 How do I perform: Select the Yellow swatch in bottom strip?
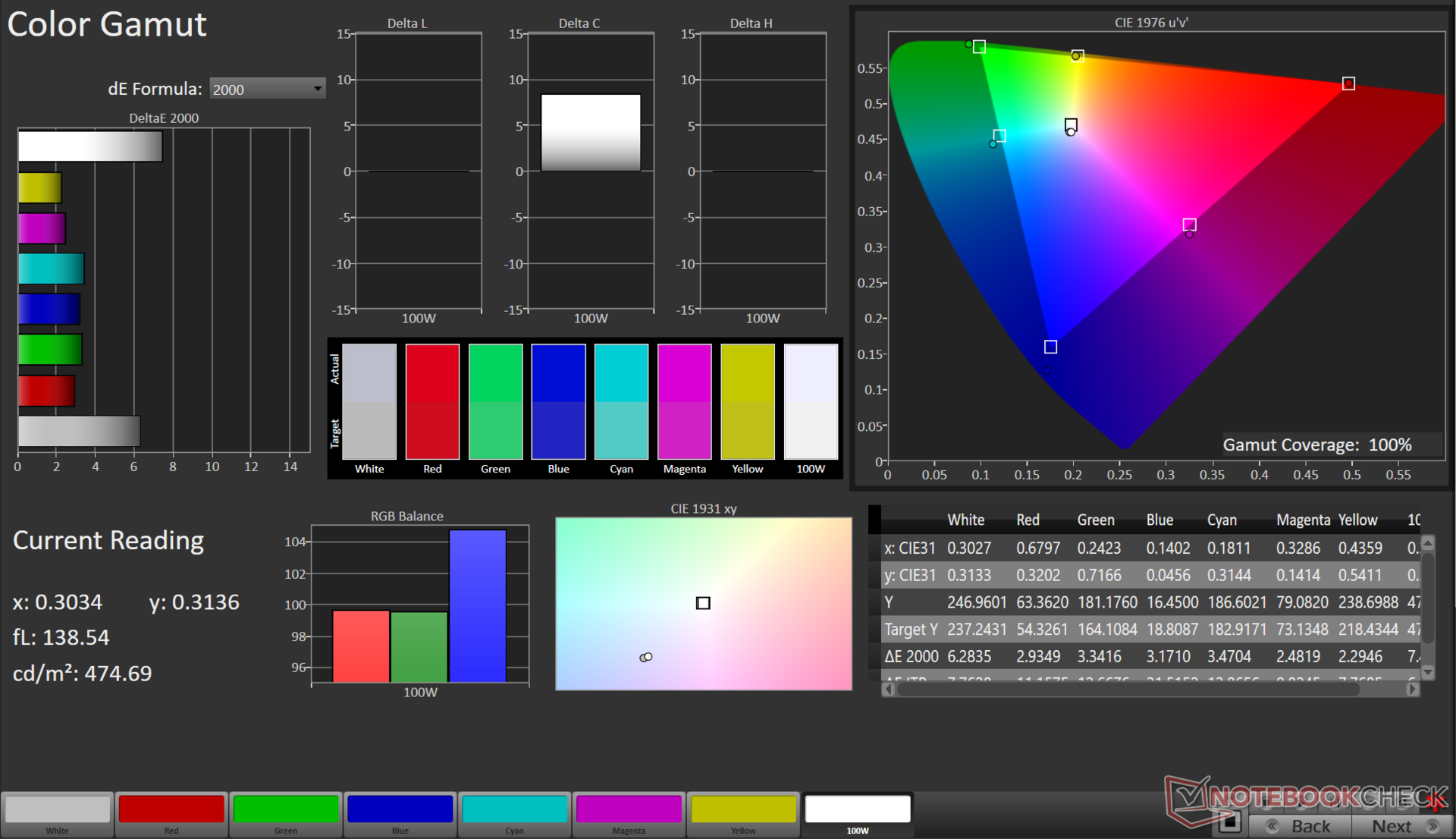click(743, 810)
